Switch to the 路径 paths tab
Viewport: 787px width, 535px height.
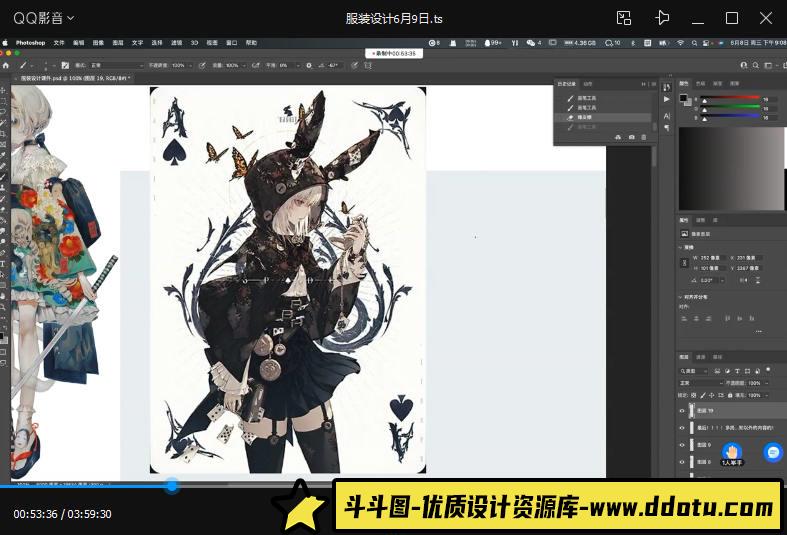click(718, 357)
